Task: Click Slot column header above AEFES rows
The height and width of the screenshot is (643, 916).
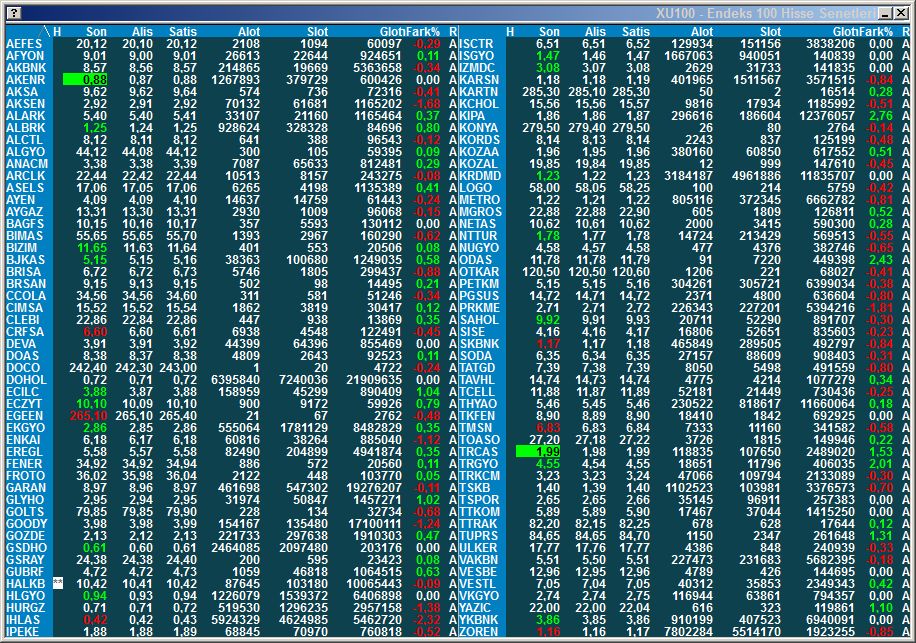Action: [317, 32]
